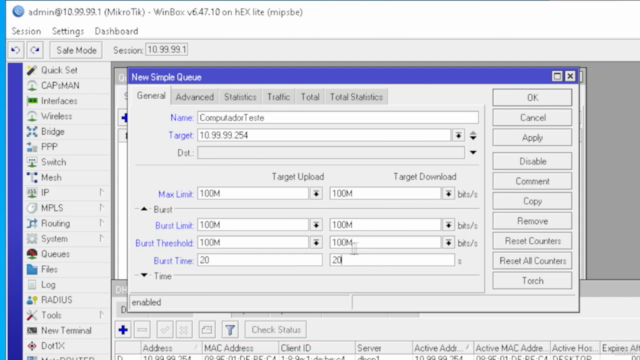The height and width of the screenshot is (360, 640).
Task: Sort by MAC Address column header
Action: click(240, 348)
